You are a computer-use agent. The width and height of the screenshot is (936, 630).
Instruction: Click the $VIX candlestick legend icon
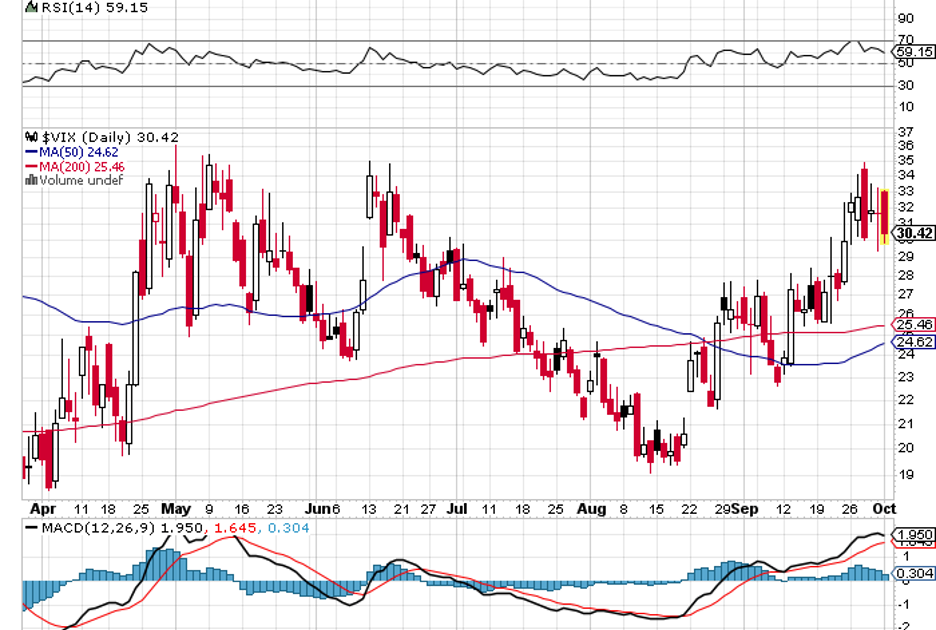click(30, 138)
